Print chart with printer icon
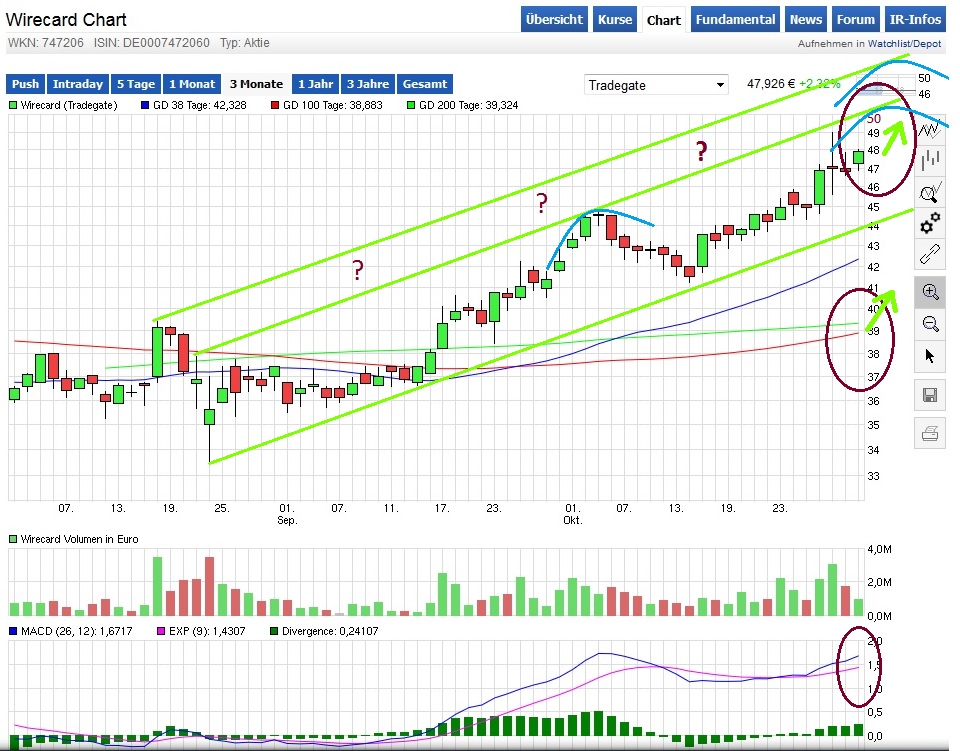 (930, 434)
